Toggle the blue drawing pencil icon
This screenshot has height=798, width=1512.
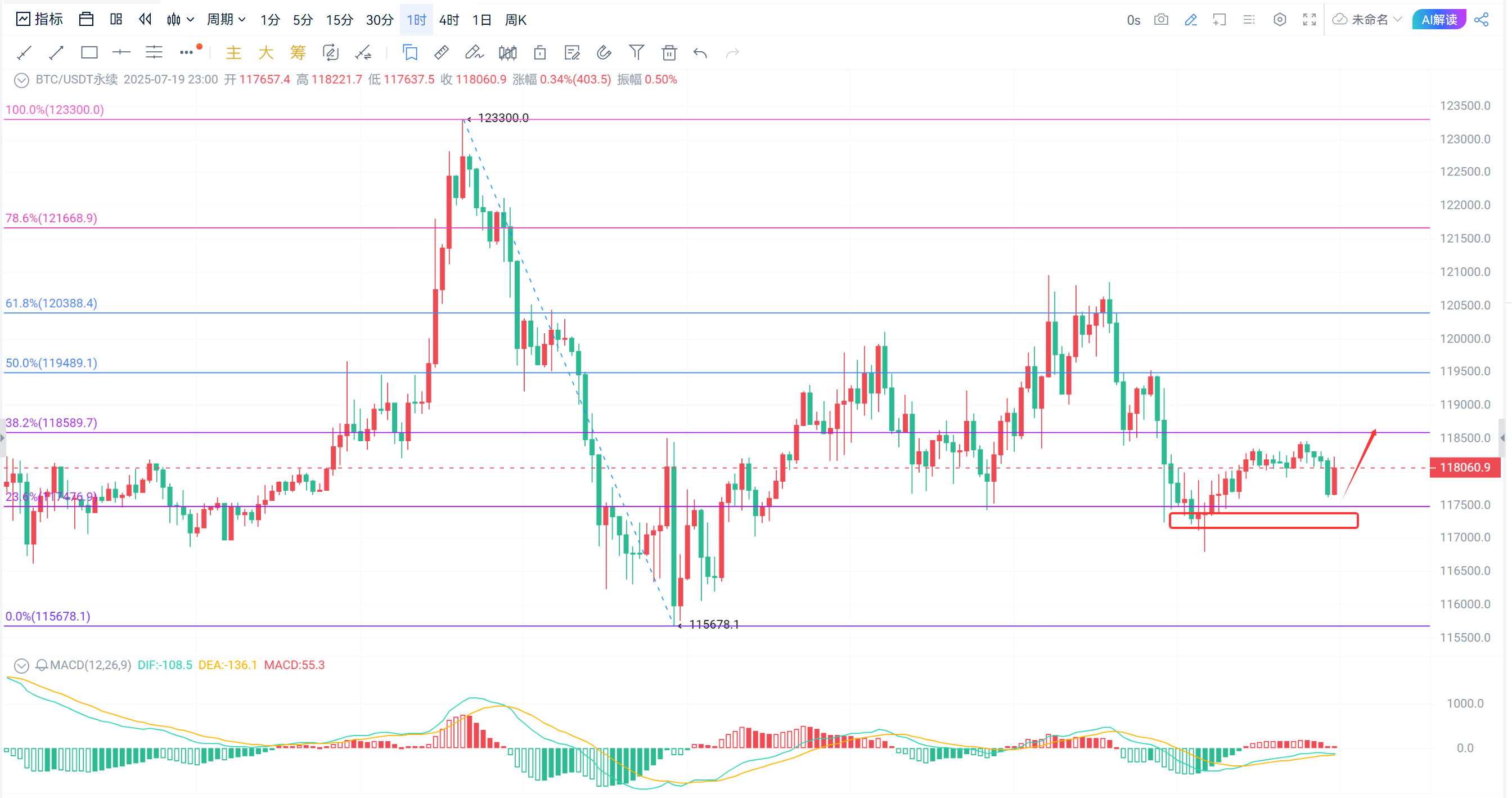click(x=1191, y=20)
